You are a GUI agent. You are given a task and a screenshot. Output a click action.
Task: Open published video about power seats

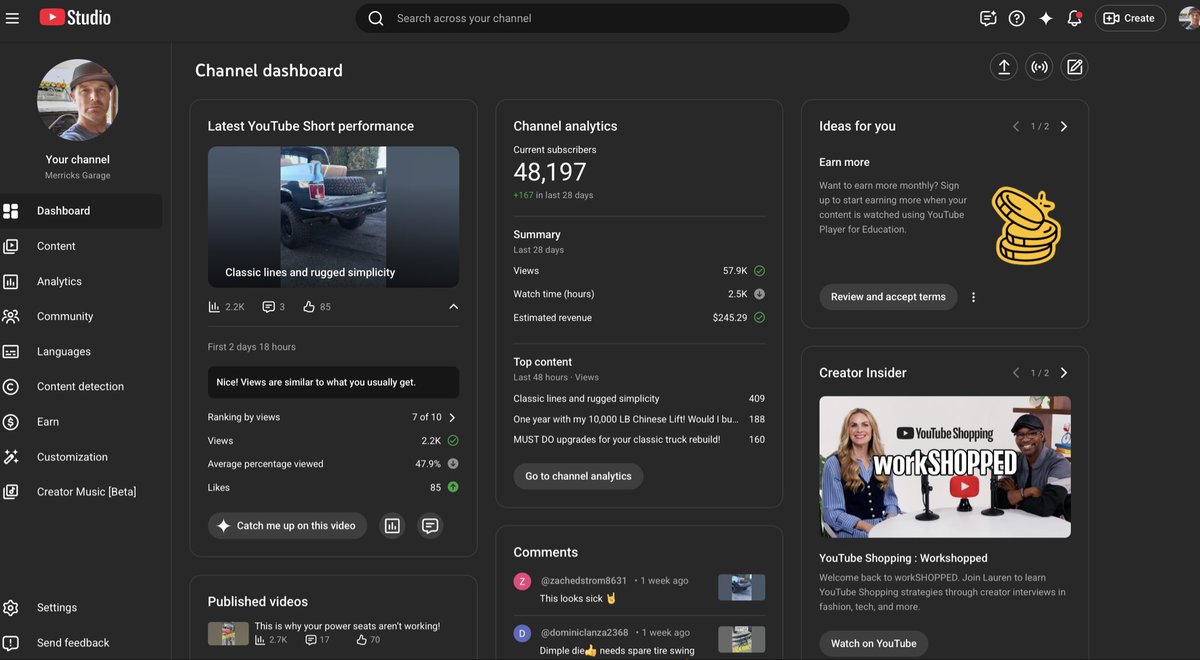click(347, 626)
